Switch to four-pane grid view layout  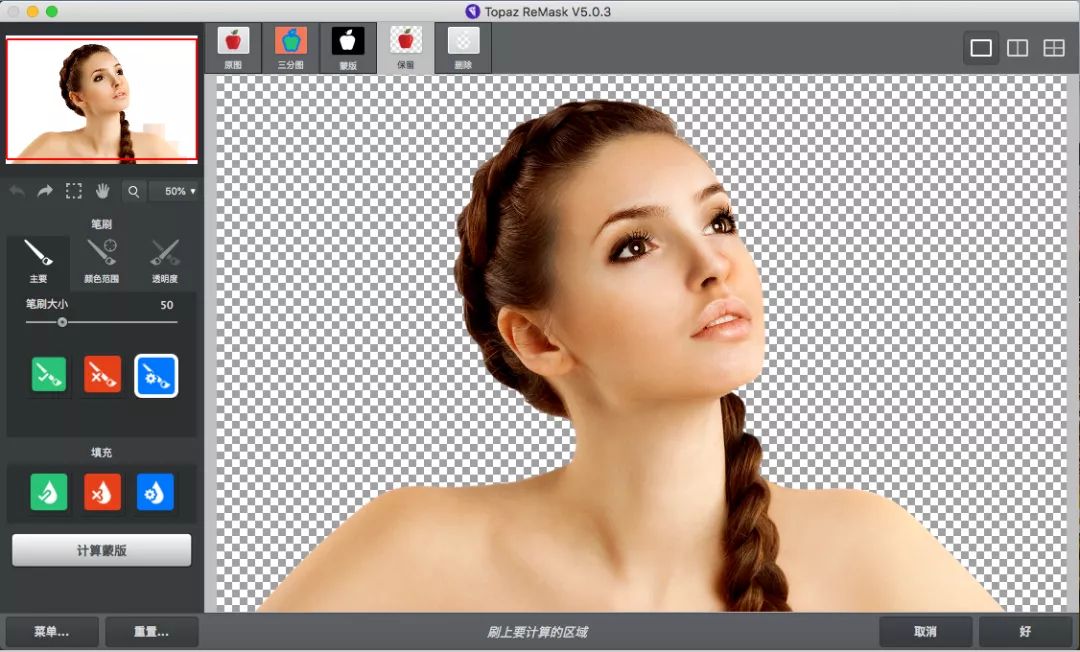point(1054,48)
